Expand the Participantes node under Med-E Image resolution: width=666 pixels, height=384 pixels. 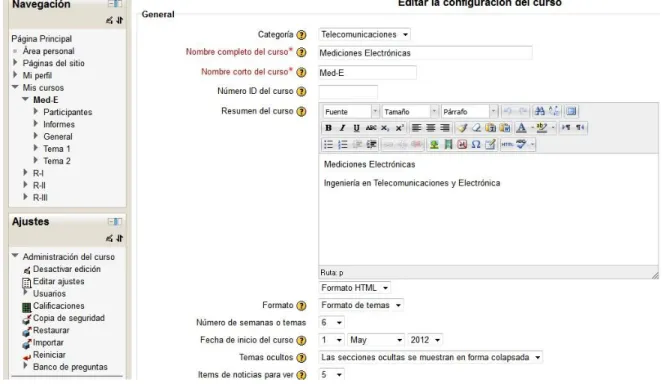pos(36,112)
